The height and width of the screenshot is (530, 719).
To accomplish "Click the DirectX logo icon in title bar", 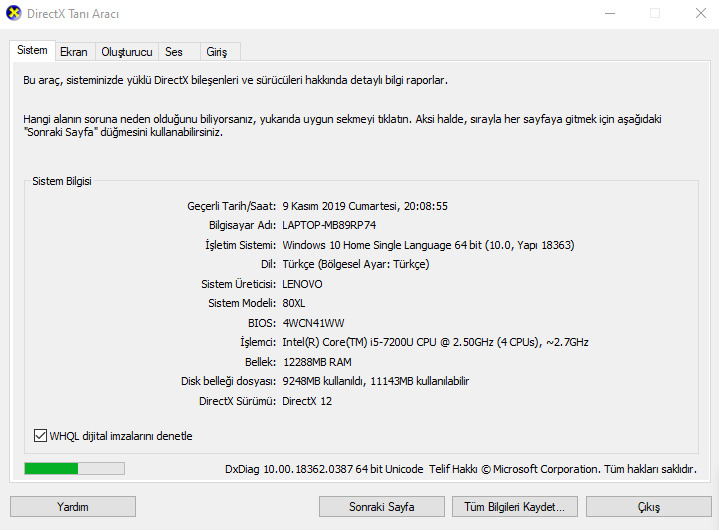I will point(14,13).
